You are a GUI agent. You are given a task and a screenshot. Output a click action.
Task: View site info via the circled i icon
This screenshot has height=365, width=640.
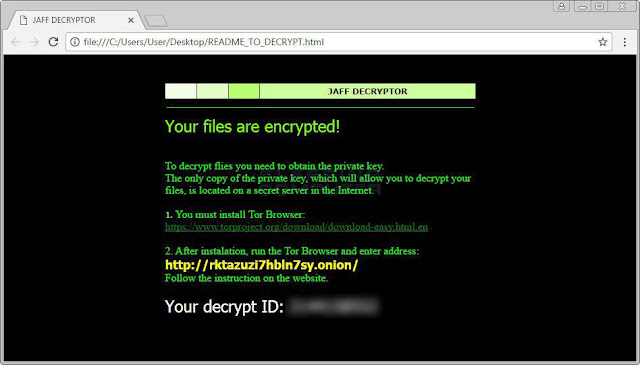[x=75, y=42]
